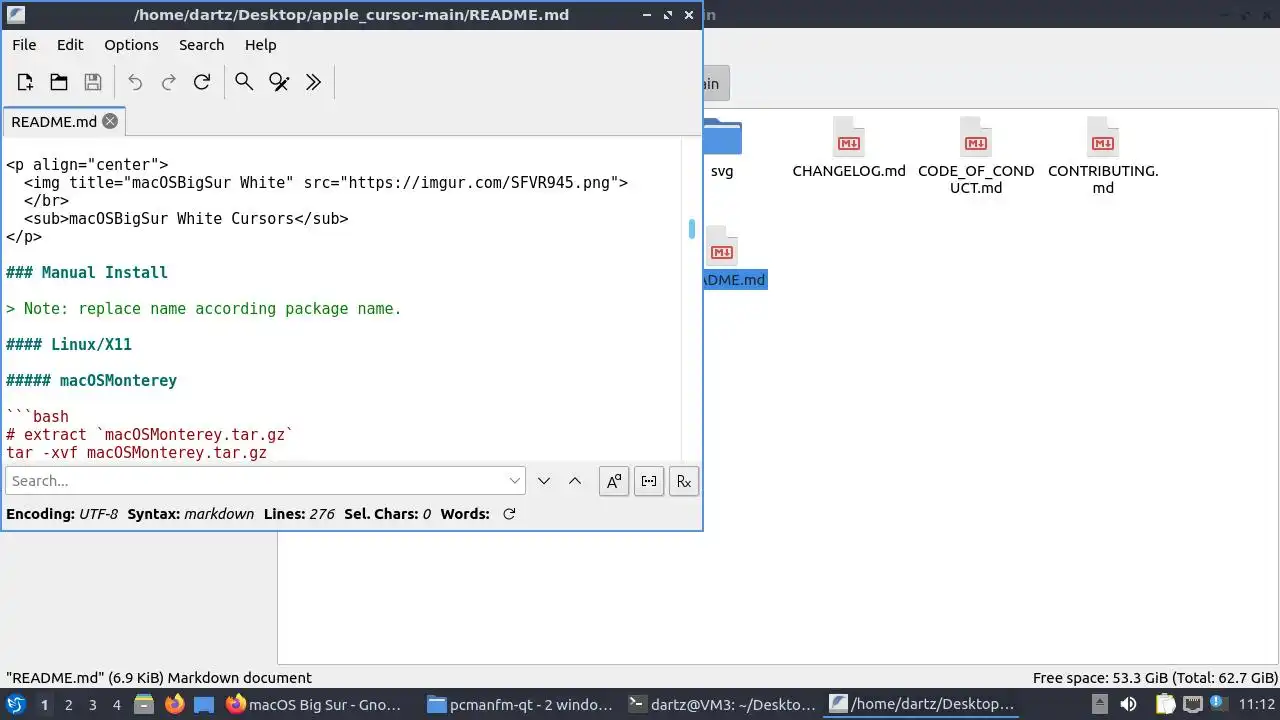Switch to the README.md editor tab
Viewport: 1280px width, 720px height.
(63, 121)
